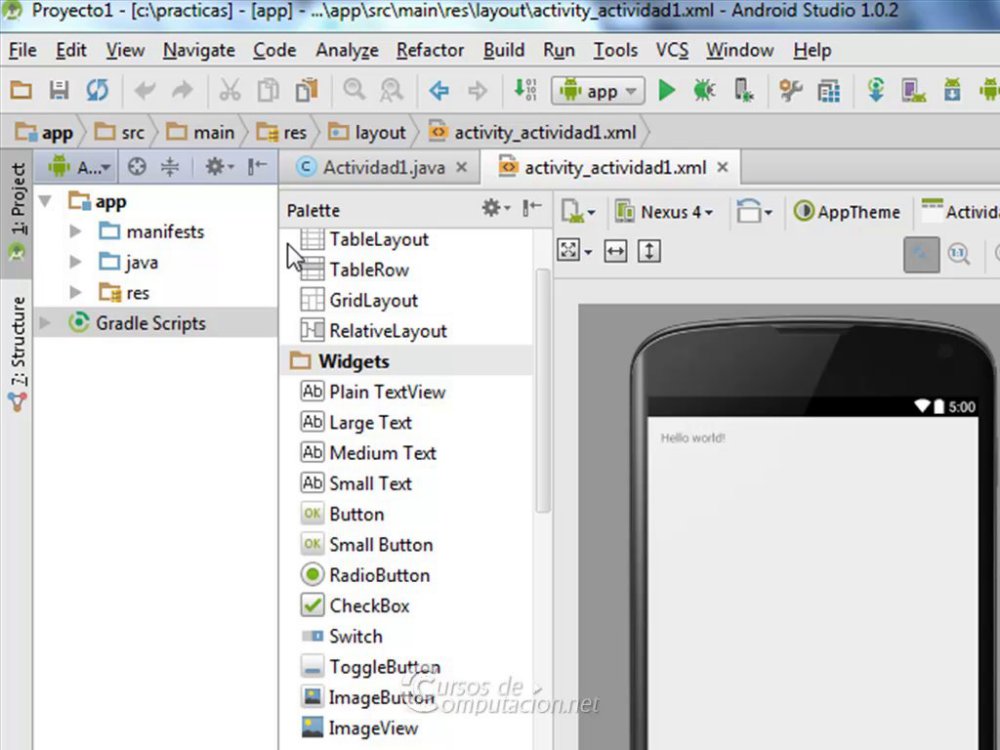Collapse all icon in Project panel header
The image size is (1000, 750).
click(170, 167)
